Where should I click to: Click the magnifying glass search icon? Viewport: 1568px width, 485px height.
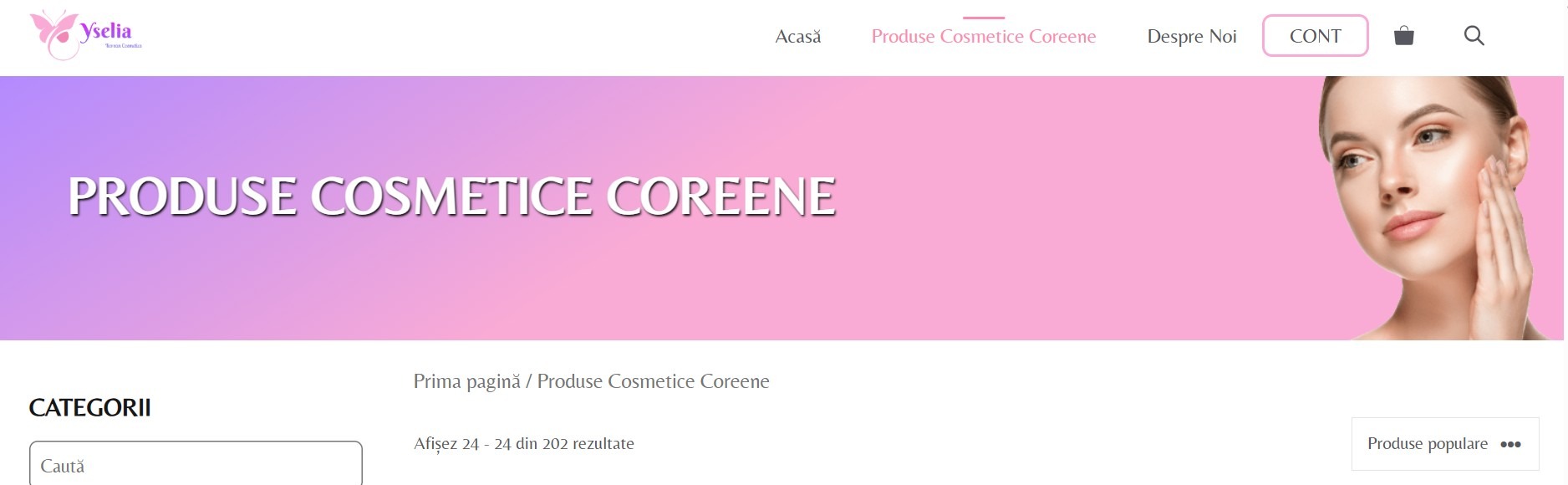click(1474, 36)
